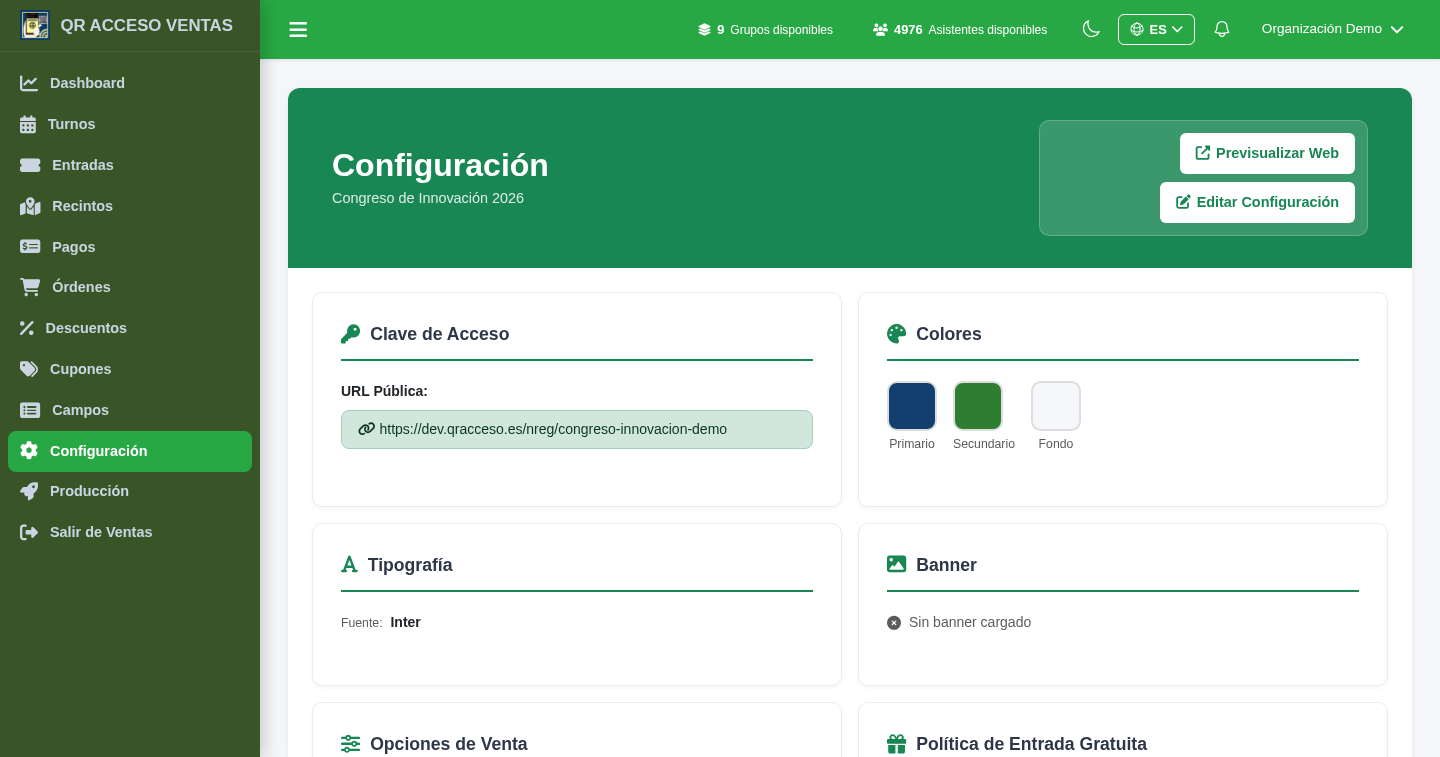Screen dimensions: 1440x757
Task: Select the Secundario green color swatch
Action: point(978,406)
